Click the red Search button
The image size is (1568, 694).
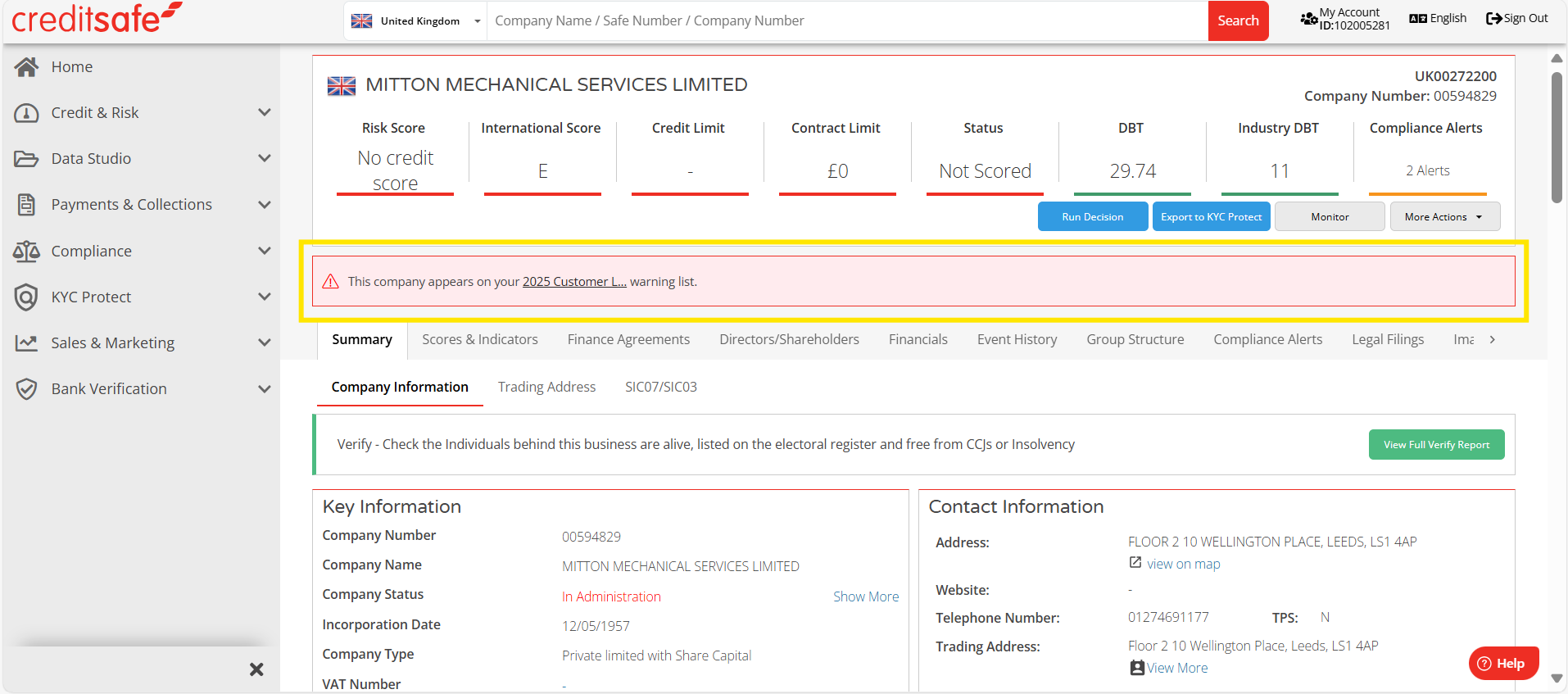(x=1238, y=20)
